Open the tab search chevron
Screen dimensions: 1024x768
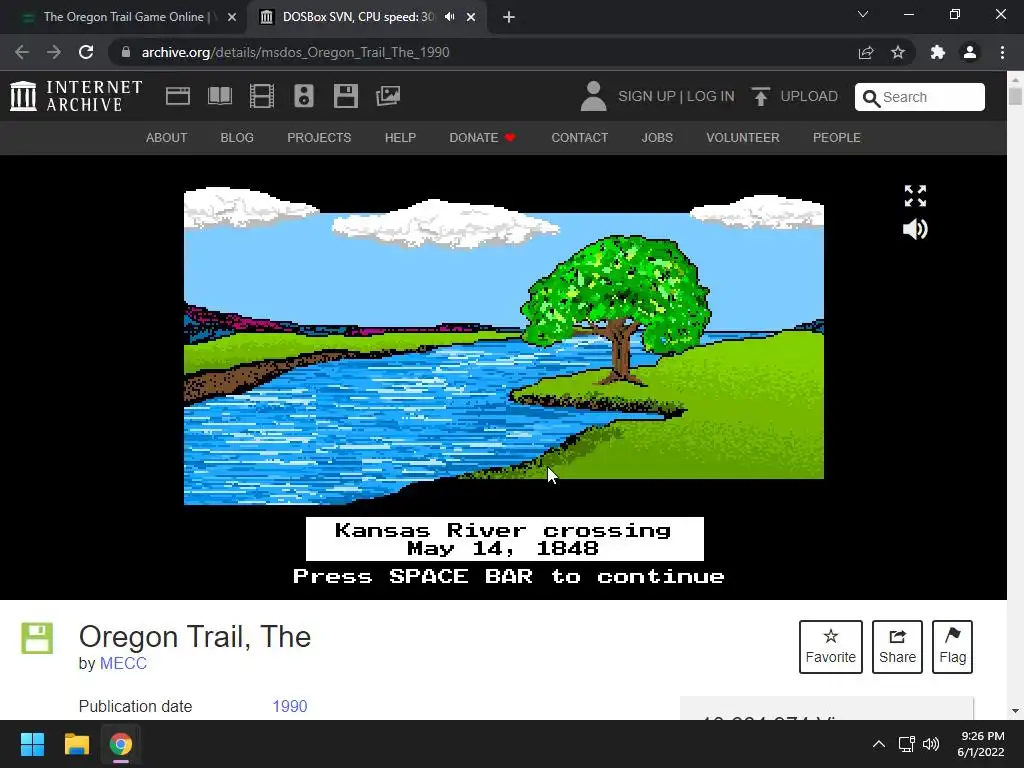863,14
